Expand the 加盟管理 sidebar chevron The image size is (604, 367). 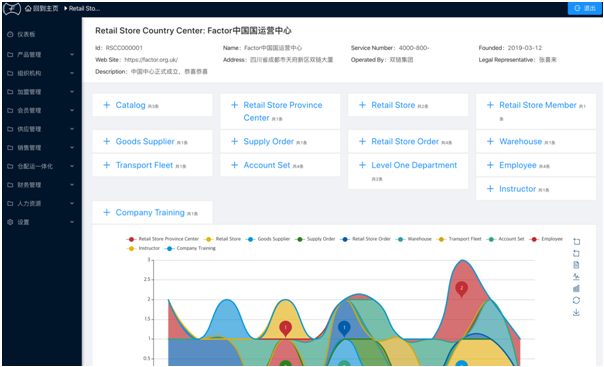72,92
